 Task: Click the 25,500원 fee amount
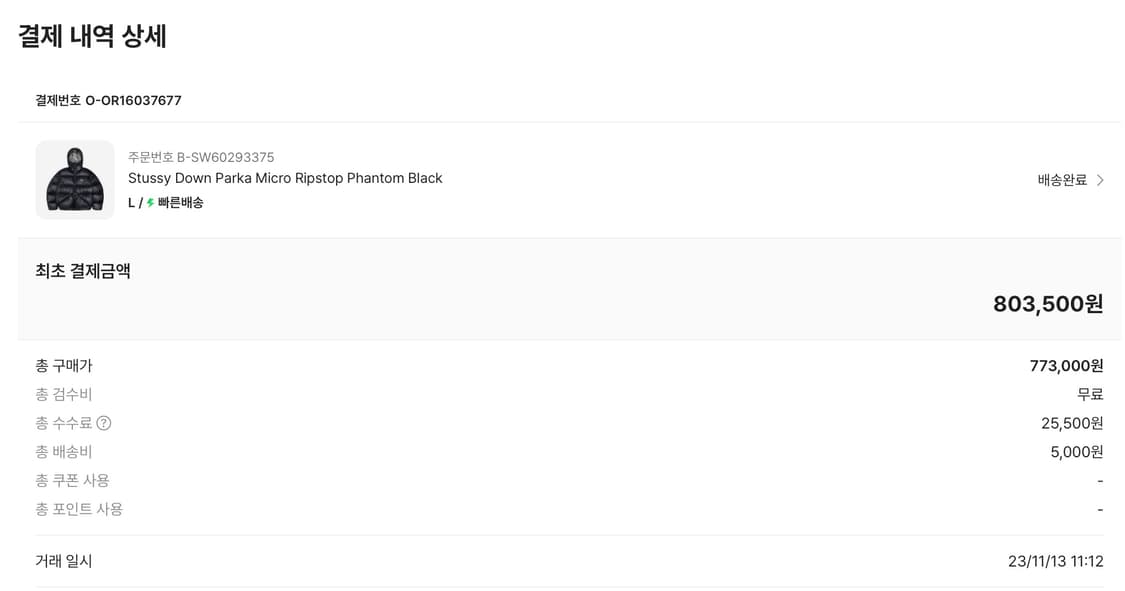coord(1072,423)
